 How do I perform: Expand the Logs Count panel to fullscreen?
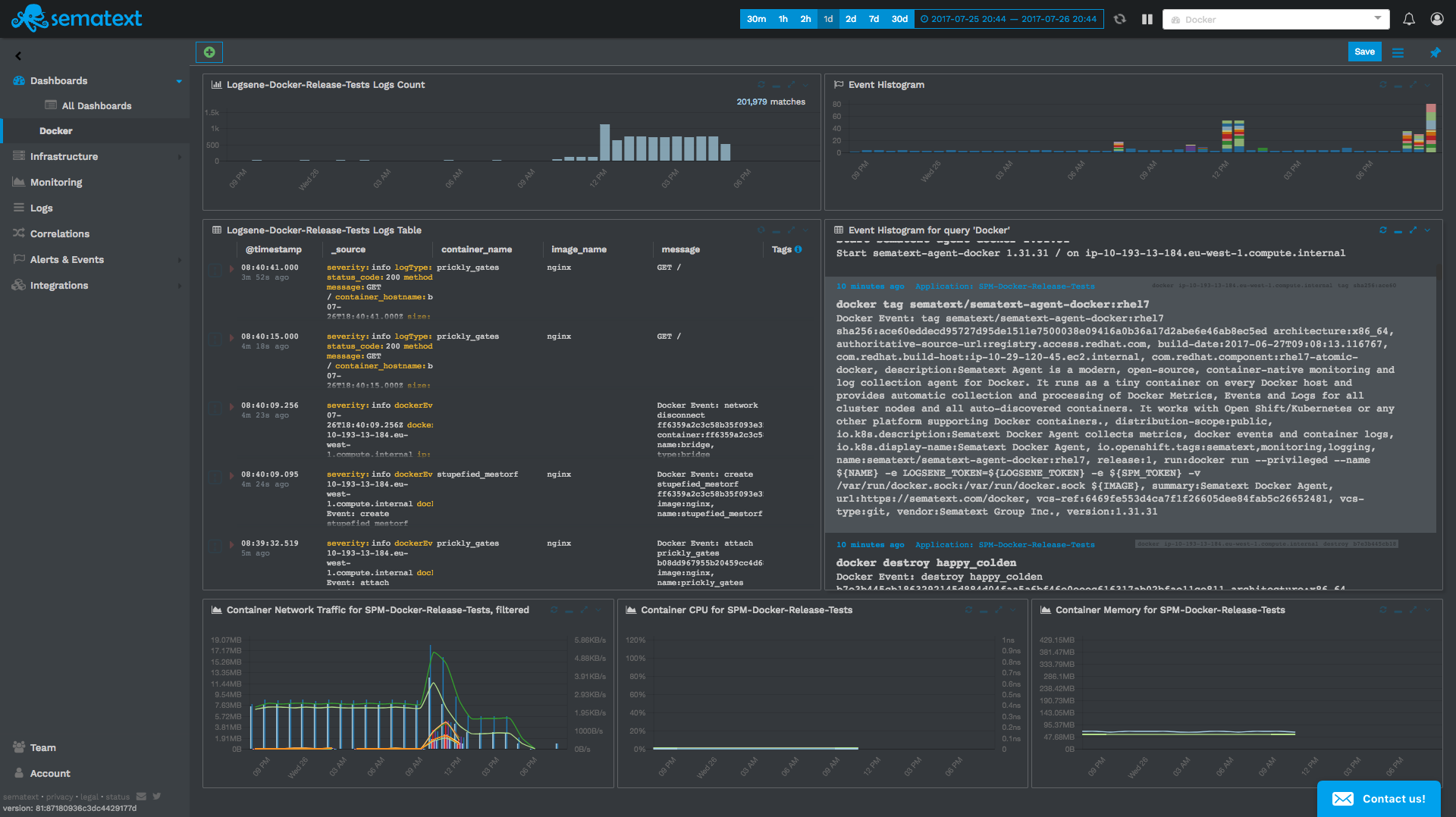pos(791,84)
